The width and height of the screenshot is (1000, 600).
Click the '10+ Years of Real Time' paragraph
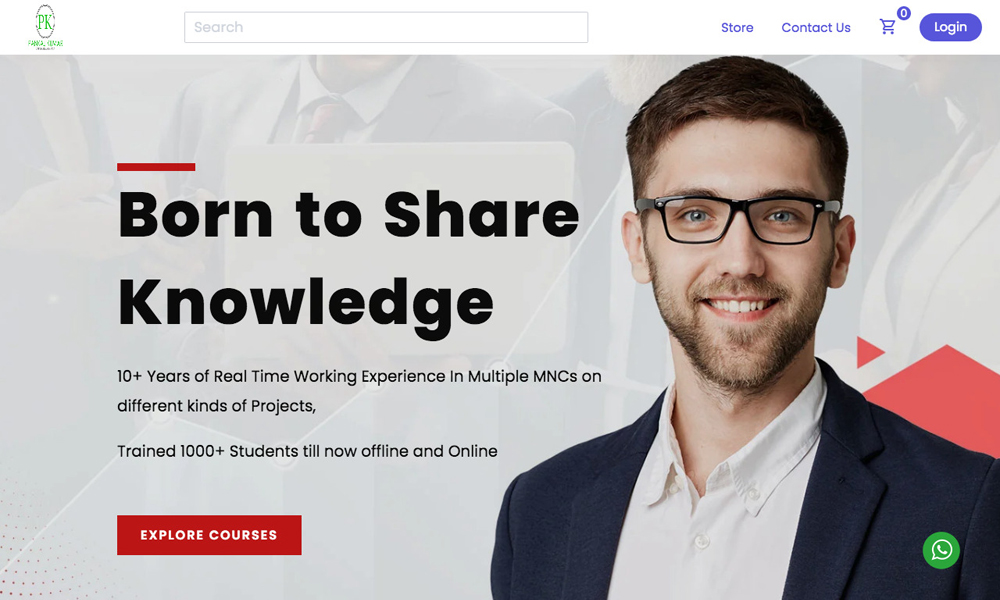359,391
